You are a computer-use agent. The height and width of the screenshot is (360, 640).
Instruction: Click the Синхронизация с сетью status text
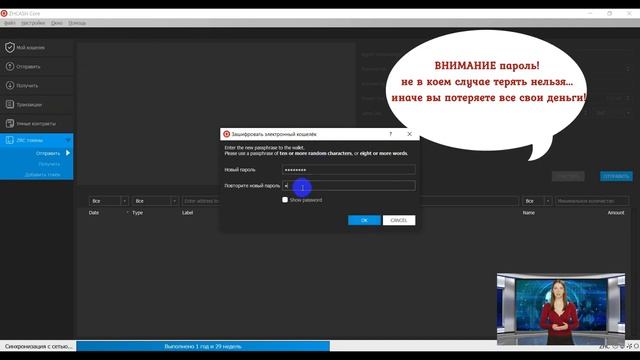point(38,346)
